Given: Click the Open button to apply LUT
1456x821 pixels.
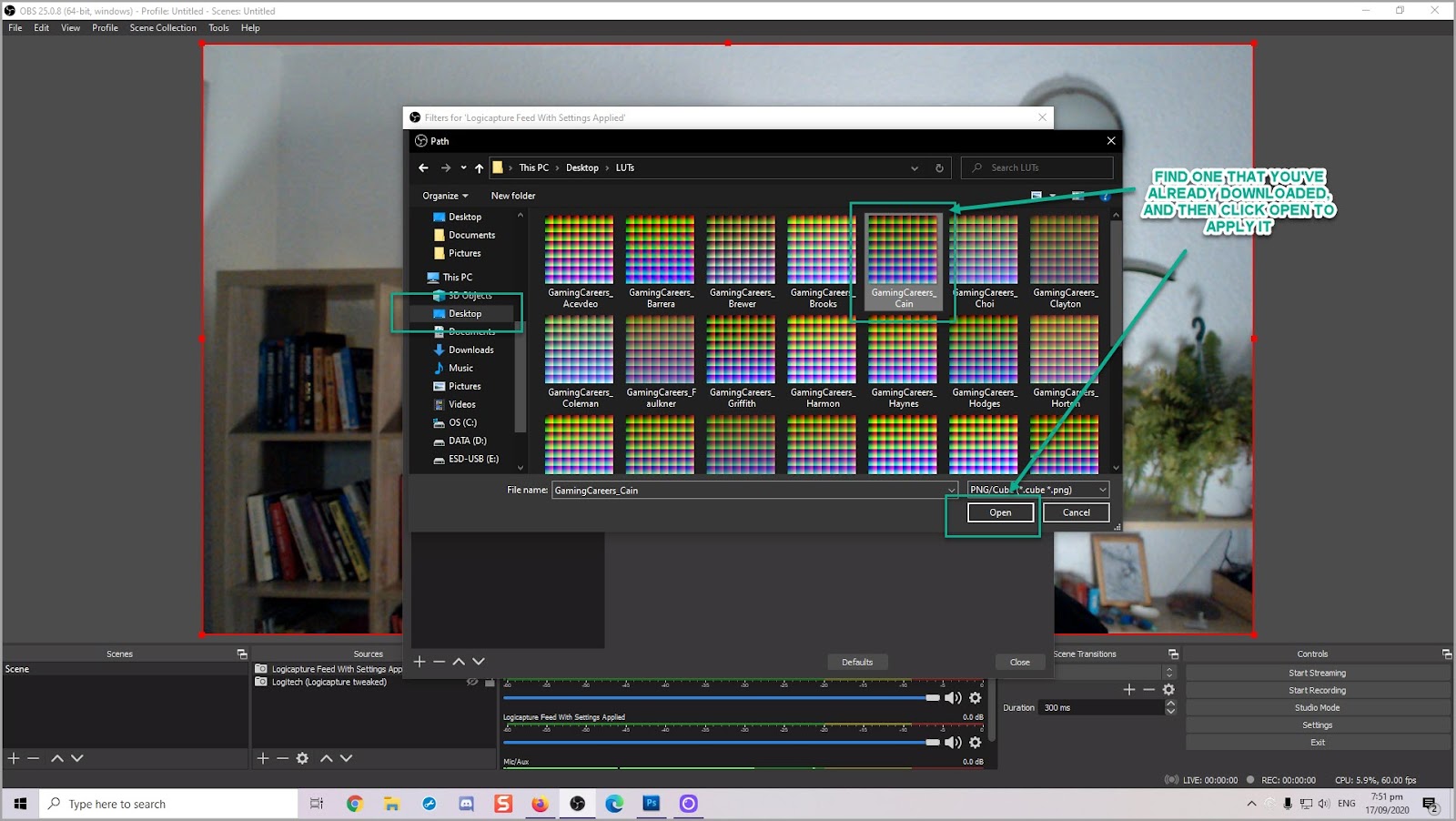Looking at the screenshot, I should pos(1000,512).
